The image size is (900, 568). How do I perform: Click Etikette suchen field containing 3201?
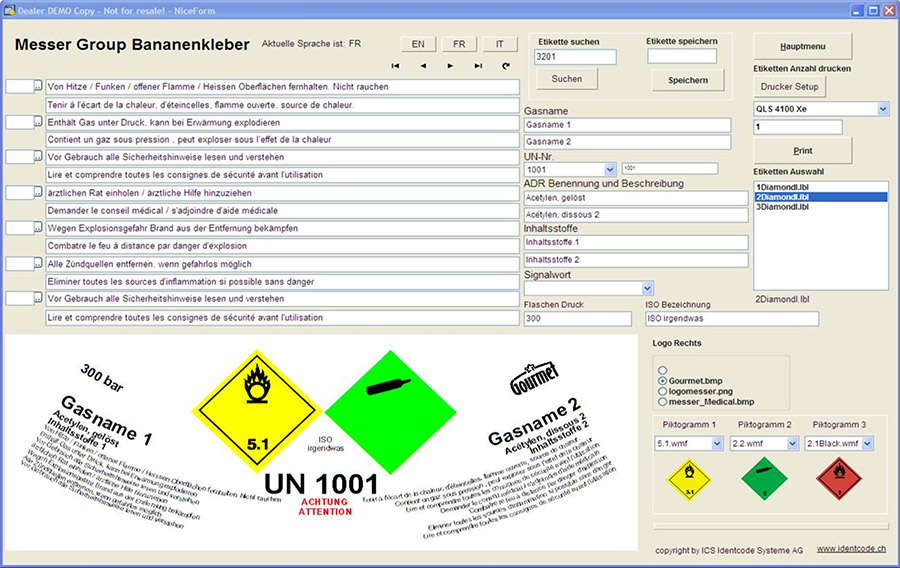[x=575, y=57]
